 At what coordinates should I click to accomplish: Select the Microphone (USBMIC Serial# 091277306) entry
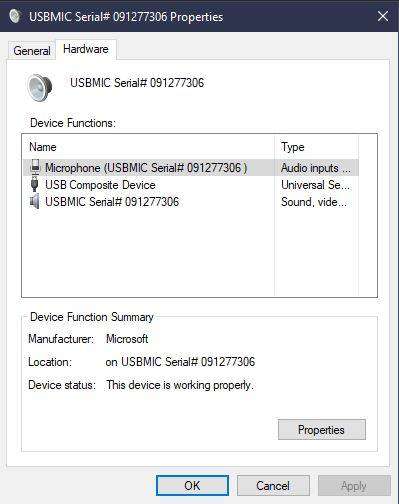click(x=146, y=168)
